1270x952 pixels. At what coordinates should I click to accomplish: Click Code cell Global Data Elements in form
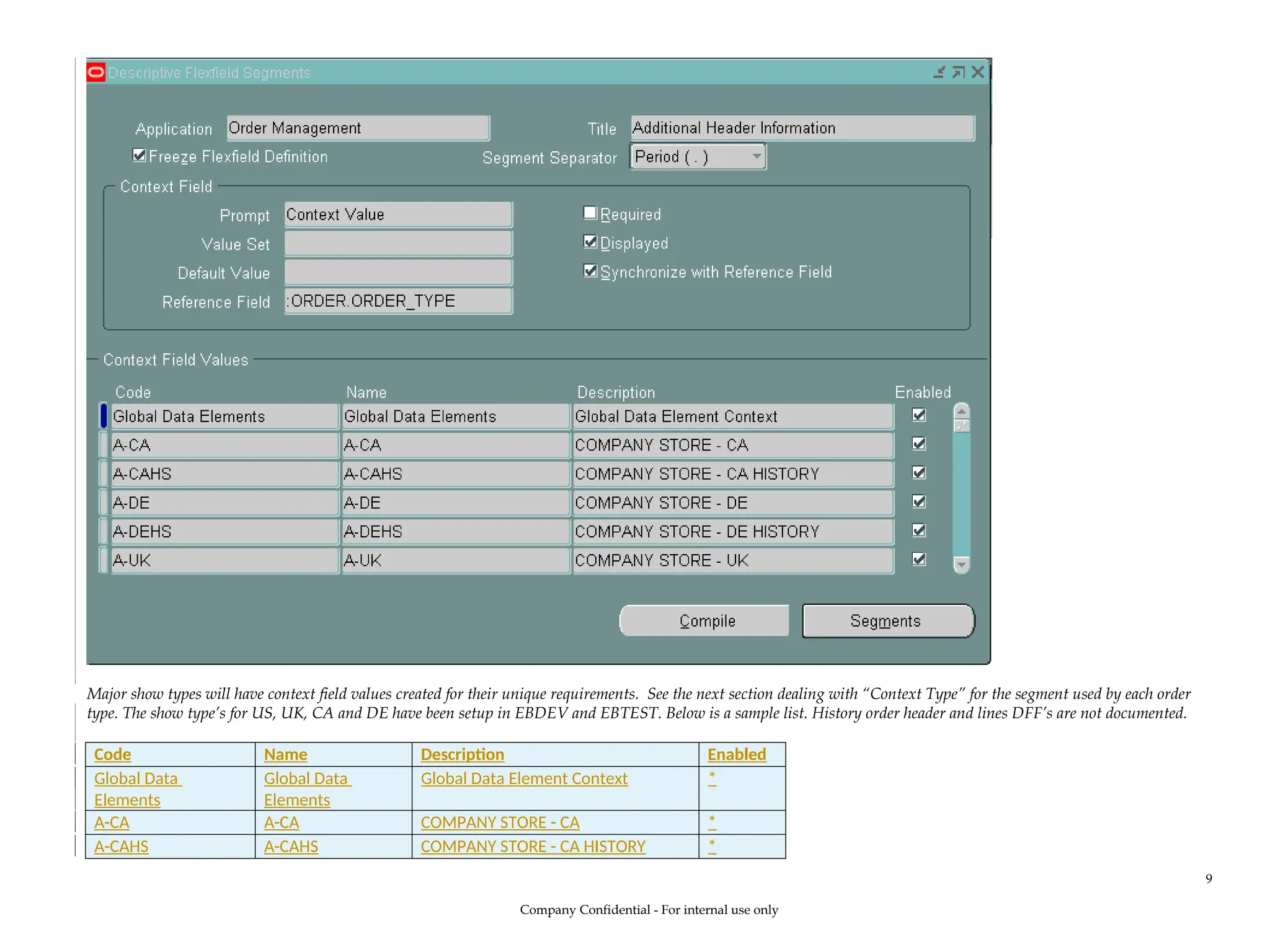pyautogui.click(x=224, y=416)
